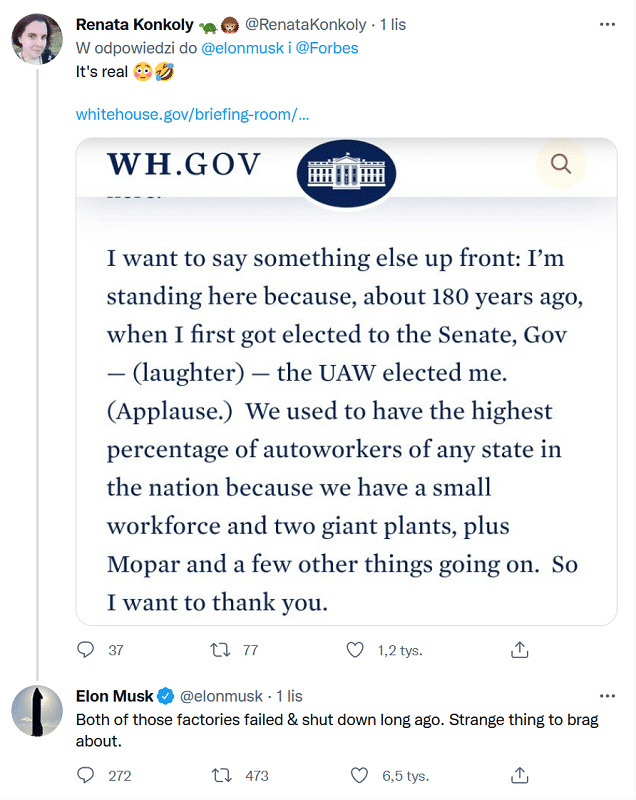636x800 pixels.
Task: Open Renata Konkoly's profile picture
Action: (37, 39)
